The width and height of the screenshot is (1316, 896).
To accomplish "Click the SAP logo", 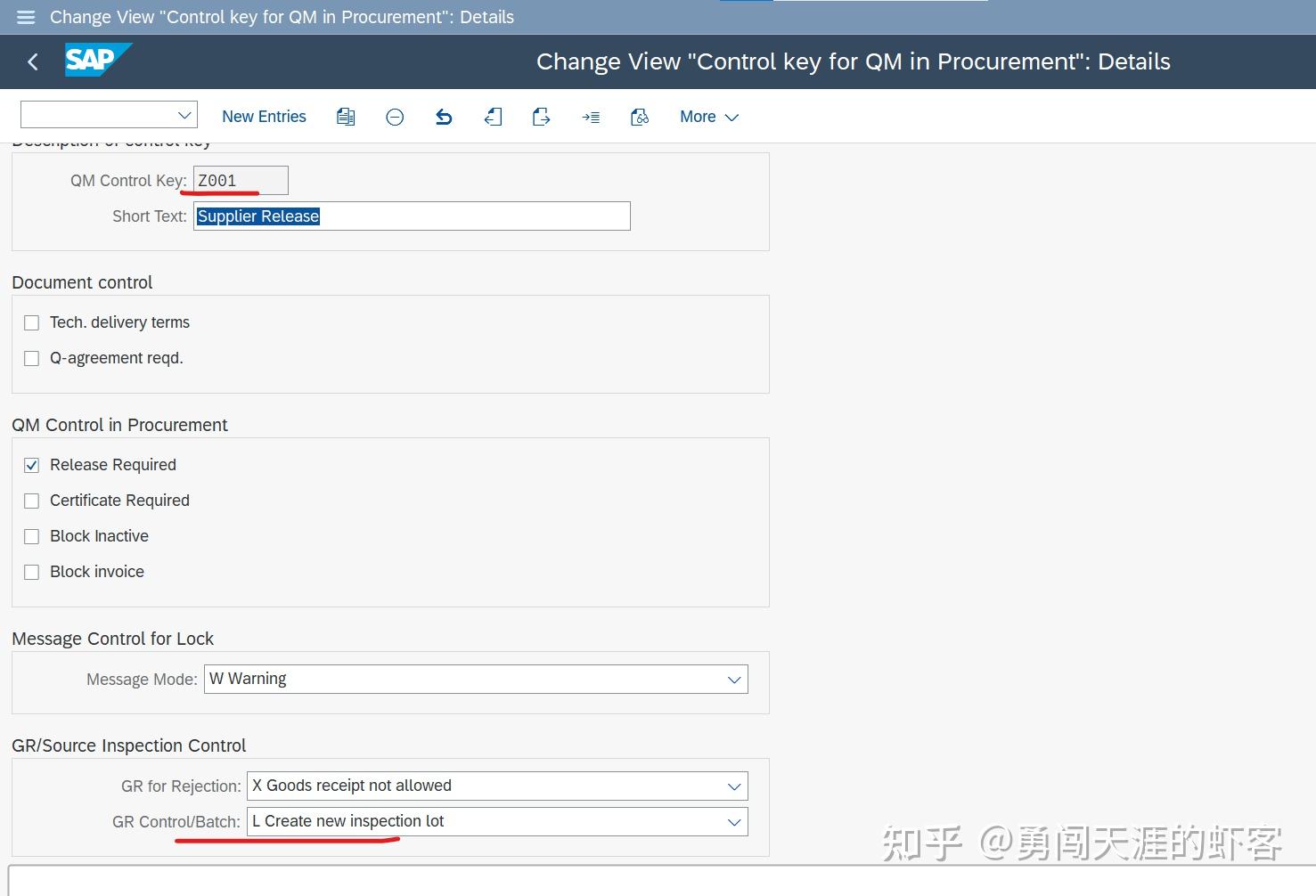I will point(97,61).
